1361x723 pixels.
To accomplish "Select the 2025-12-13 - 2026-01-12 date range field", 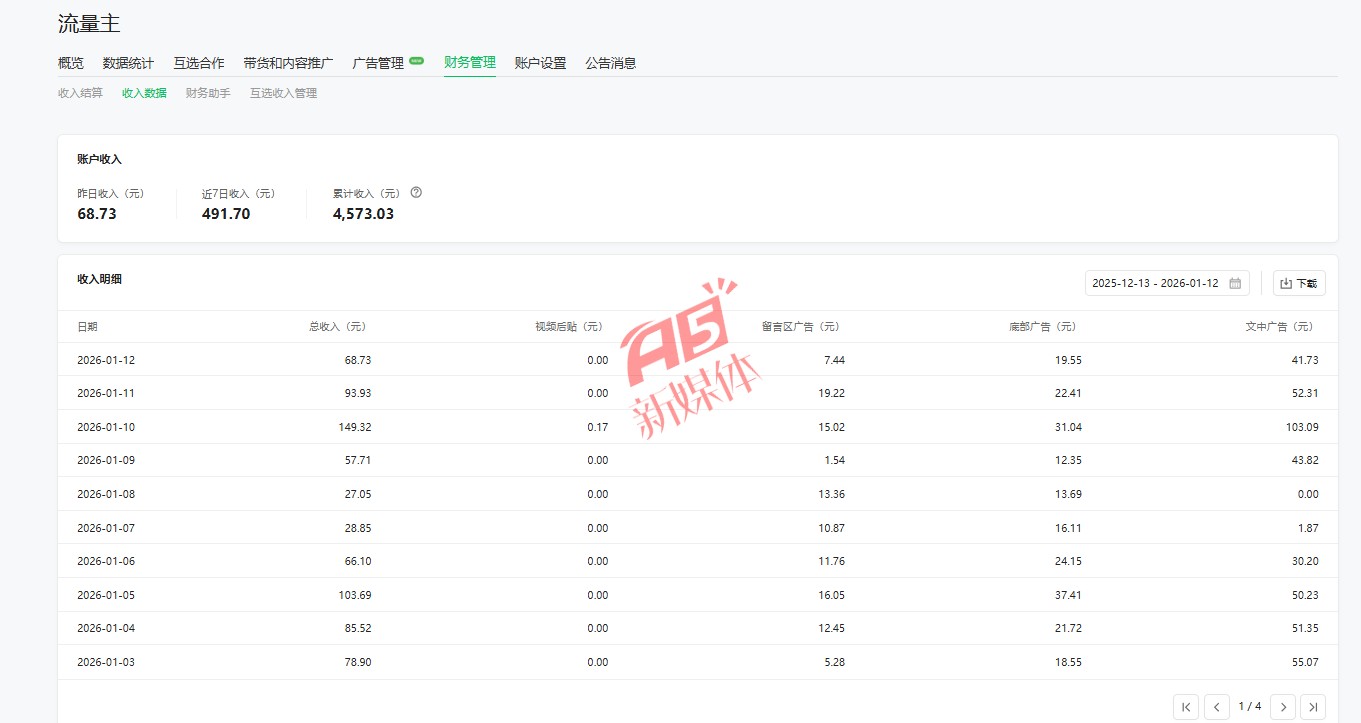I will pyautogui.click(x=1155, y=283).
